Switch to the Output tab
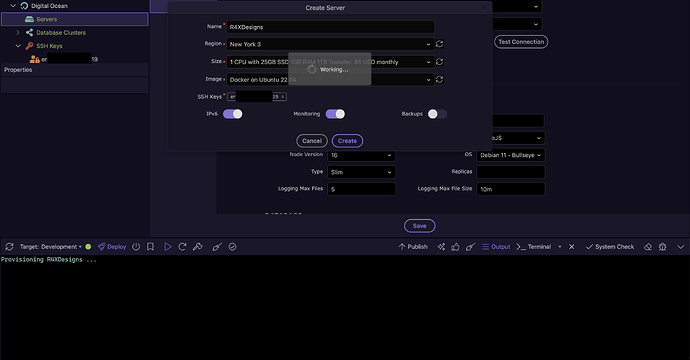The width and height of the screenshot is (690, 360). click(496, 247)
